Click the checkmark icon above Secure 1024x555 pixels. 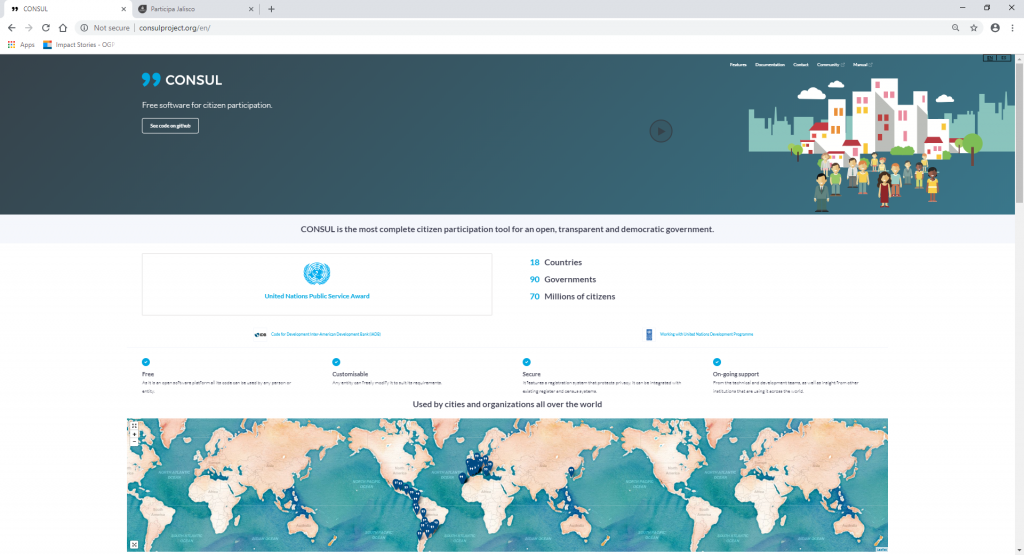pyautogui.click(x=526, y=362)
